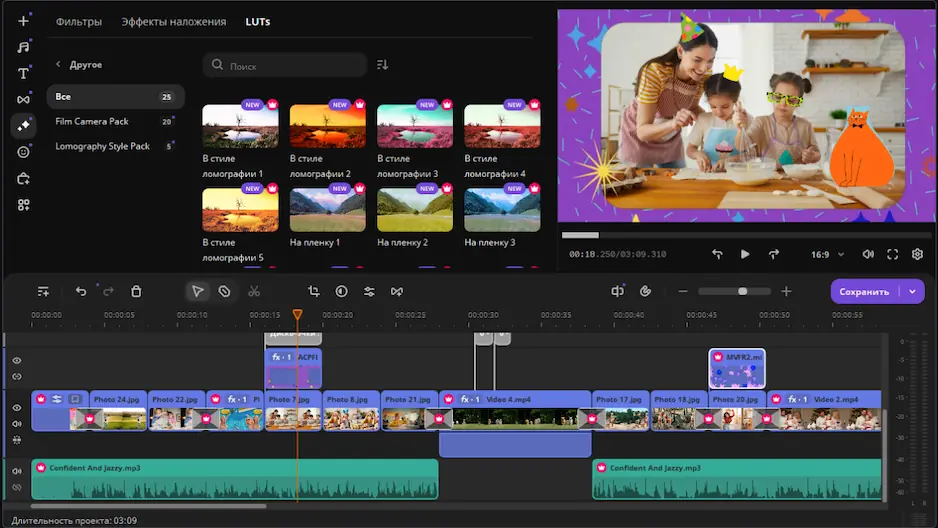Image resolution: width=938 pixels, height=528 pixels.
Task: Click the Сохранить button
Action: (x=864, y=292)
